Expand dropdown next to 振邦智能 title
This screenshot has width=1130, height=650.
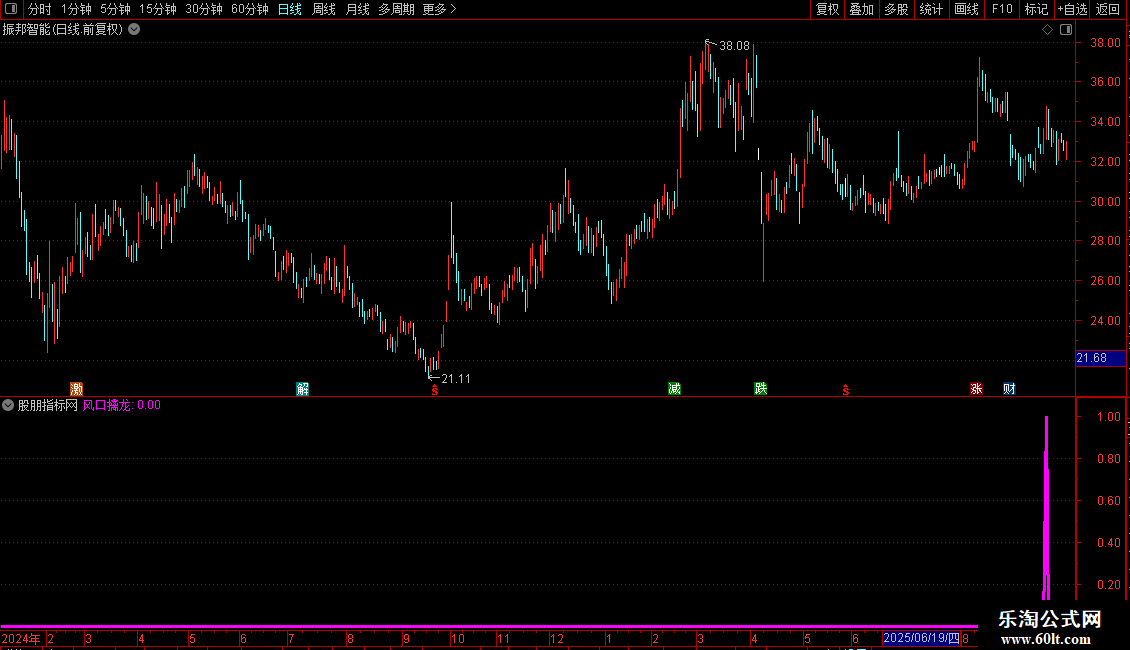pyautogui.click(x=134, y=29)
